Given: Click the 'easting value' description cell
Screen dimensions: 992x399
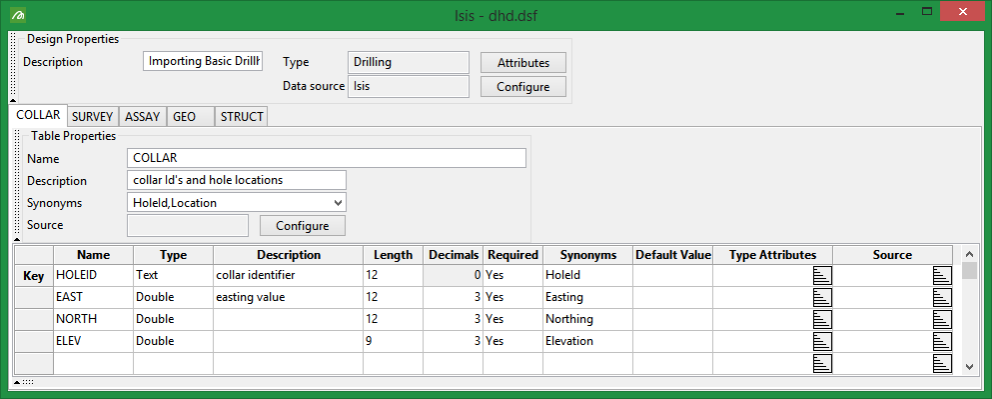Looking at the screenshot, I should (x=288, y=297).
